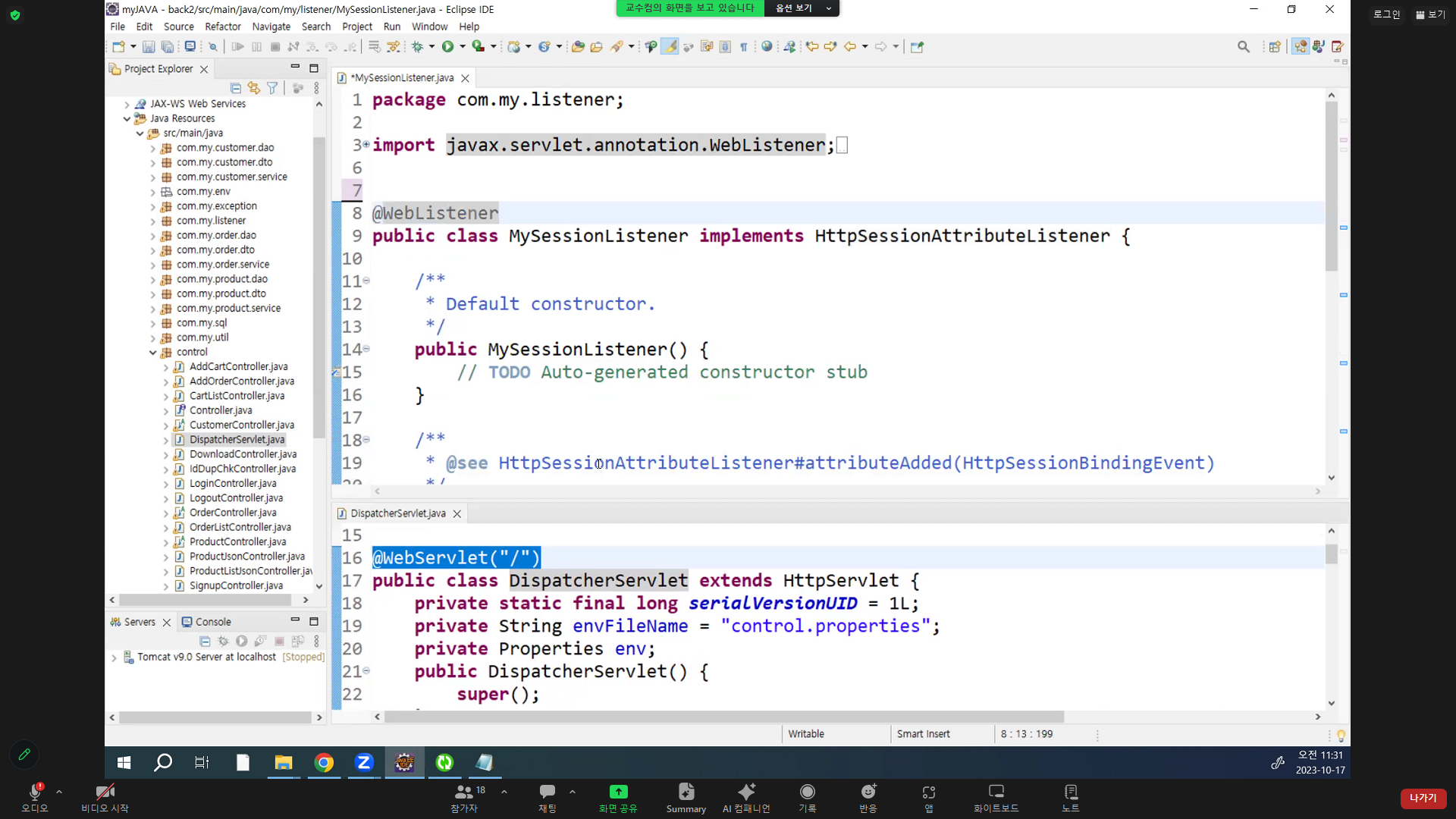Click the Project Explorer filter icon

point(272,89)
